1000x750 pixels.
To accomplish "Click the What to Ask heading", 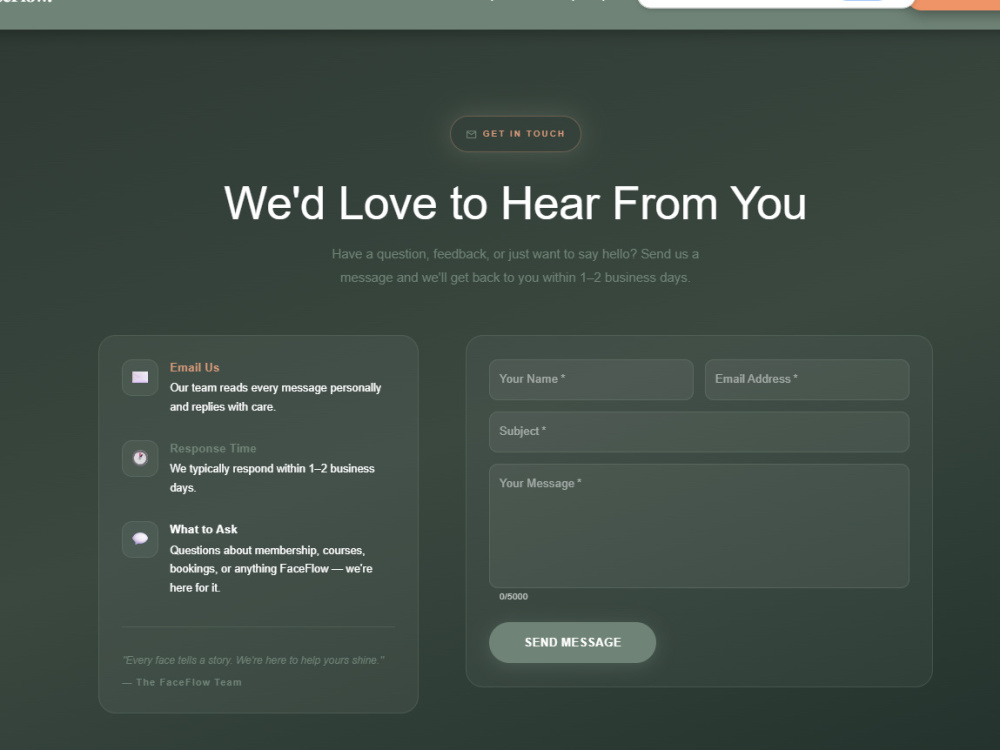I will click(x=203, y=529).
